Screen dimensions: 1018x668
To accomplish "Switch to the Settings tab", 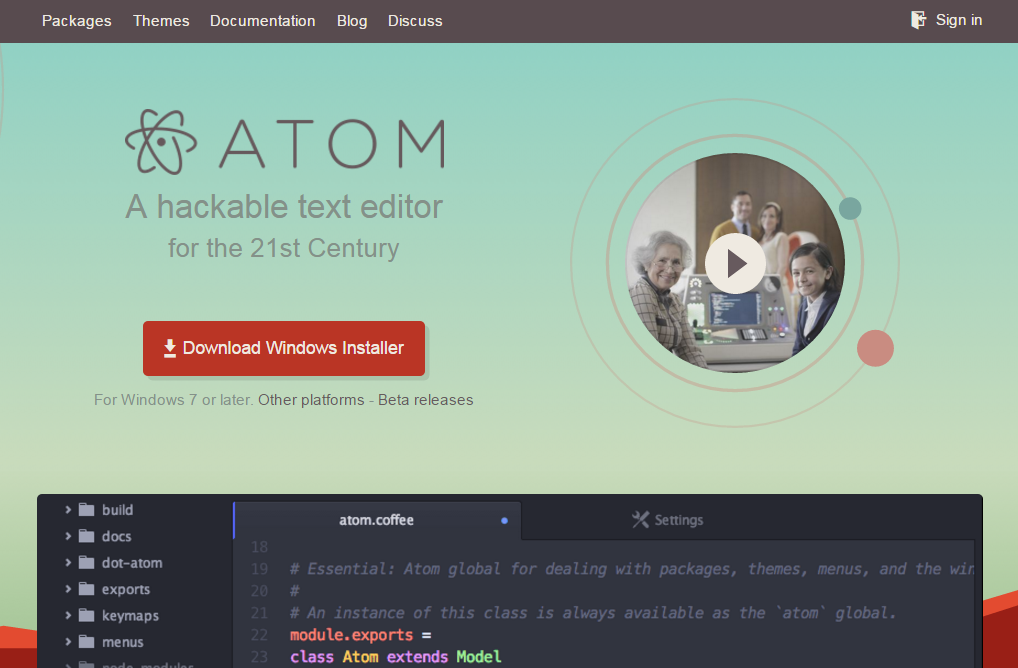I will point(668,520).
